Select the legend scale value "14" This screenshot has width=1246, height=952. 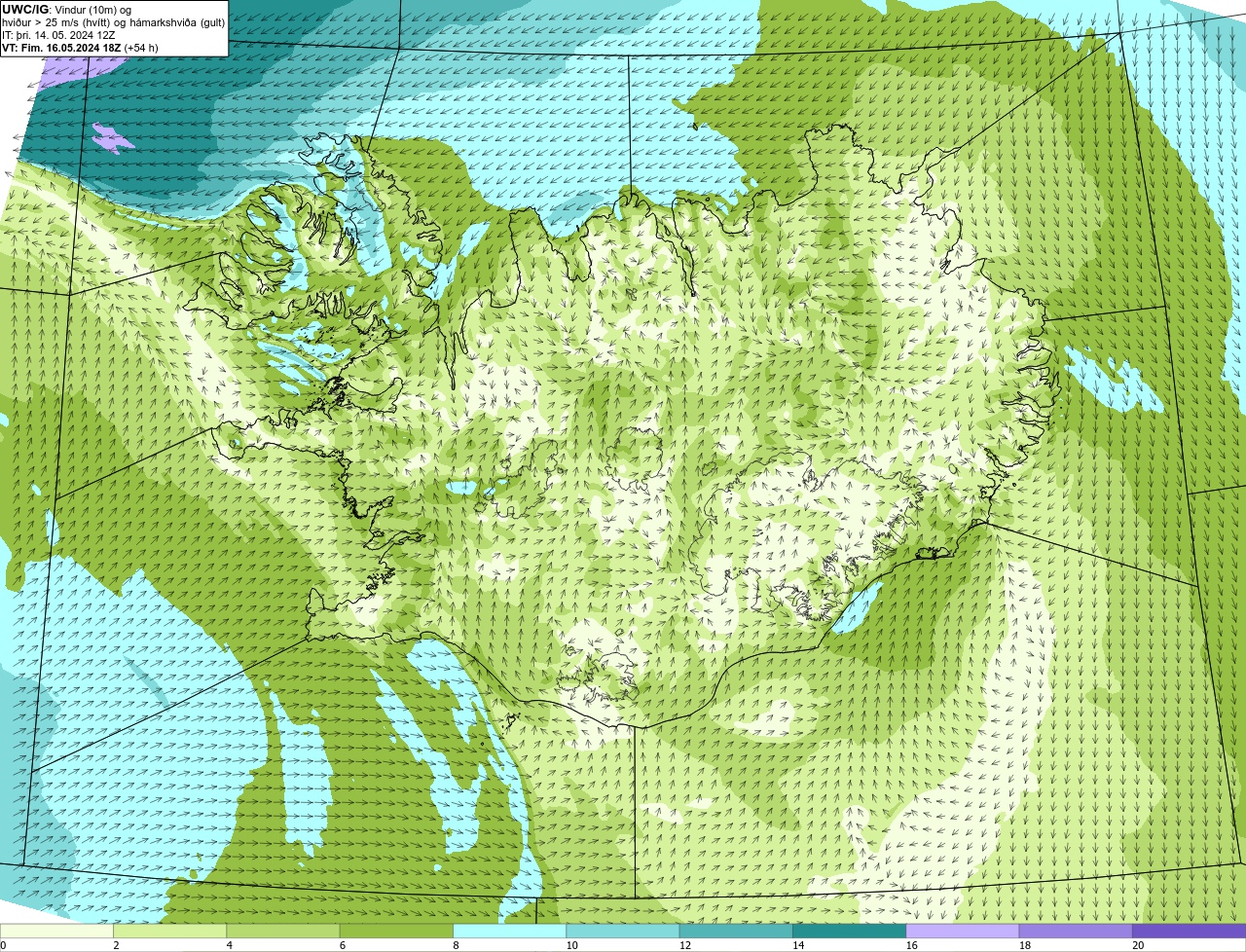(x=797, y=945)
